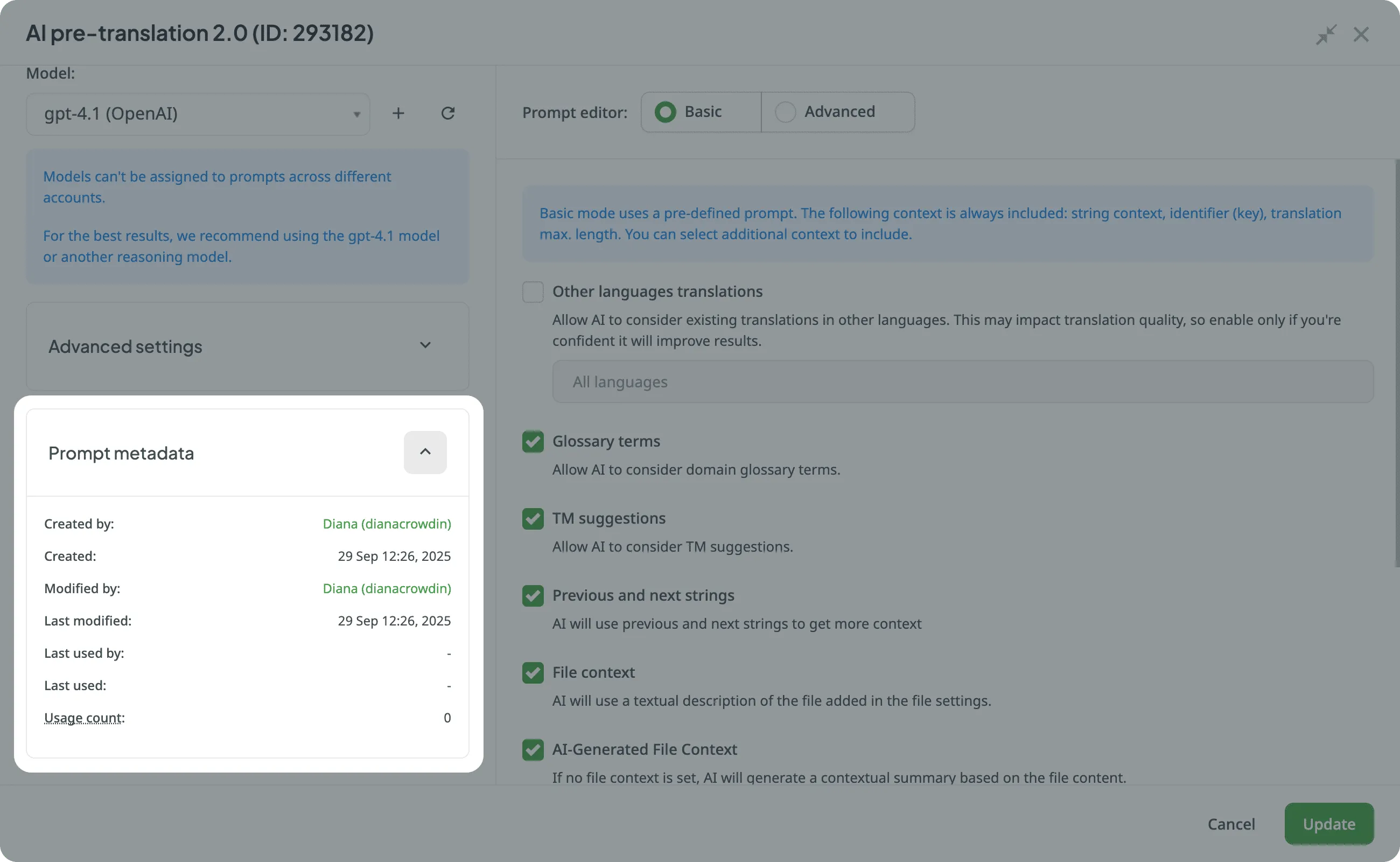Uncheck Glossary terms
Viewport: 1400px width, 862px height.
(x=533, y=442)
